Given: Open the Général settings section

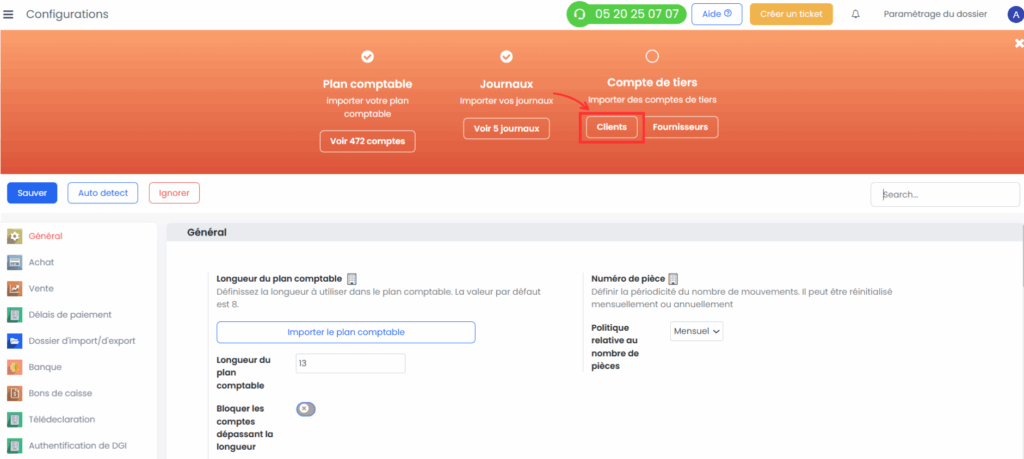Looking at the screenshot, I should pyautogui.click(x=46, y=236).
